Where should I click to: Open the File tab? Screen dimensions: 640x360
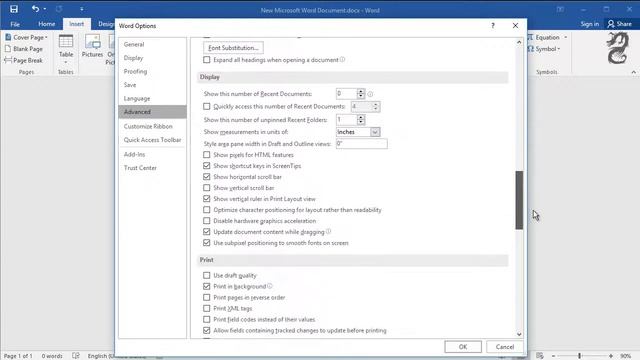coord(15,24)
